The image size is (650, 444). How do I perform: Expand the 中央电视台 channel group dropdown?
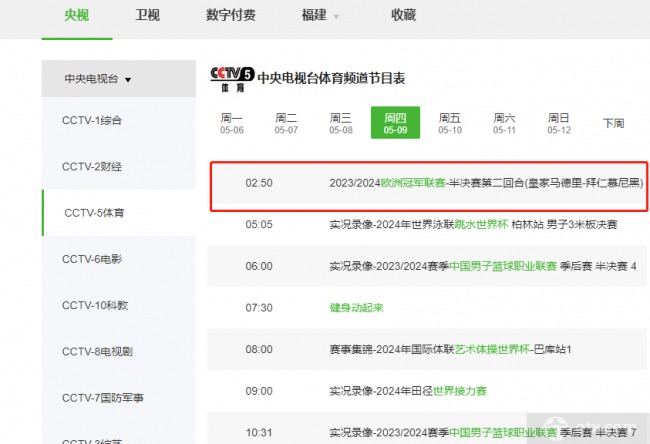(119, 79)
